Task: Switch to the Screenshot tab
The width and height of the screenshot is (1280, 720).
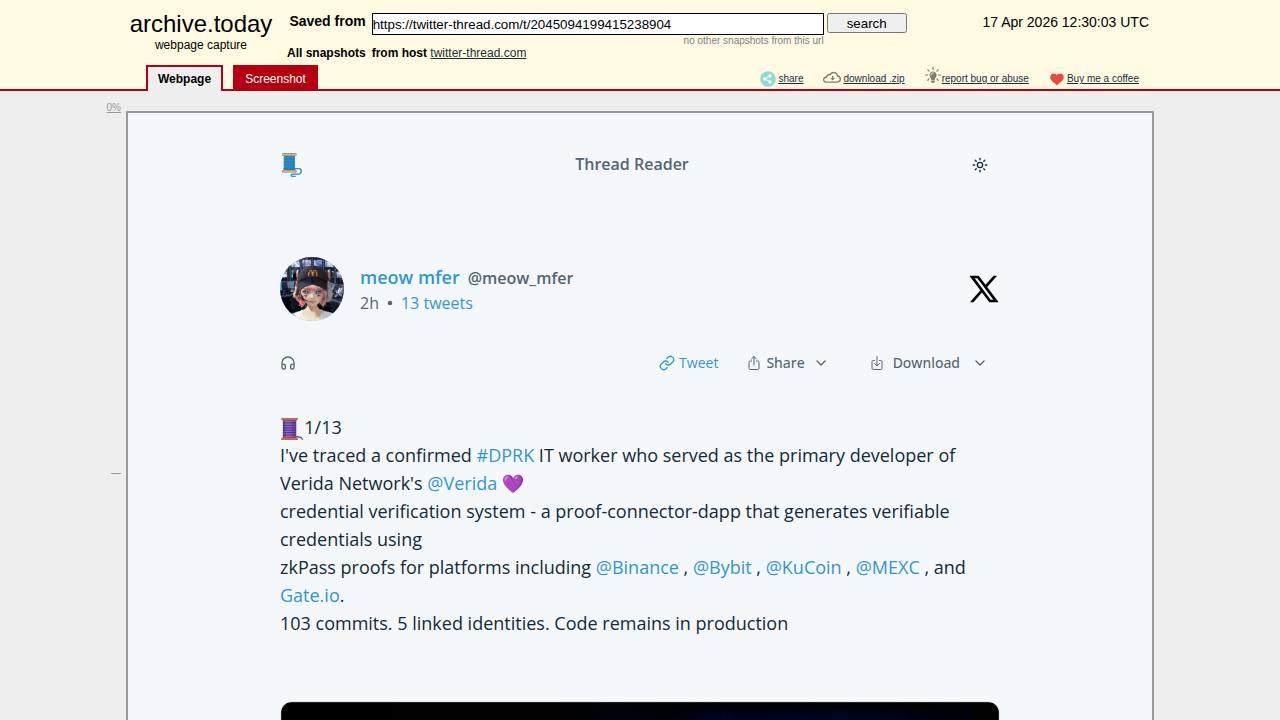Action: pyautogui.click(x=275, y=78)
